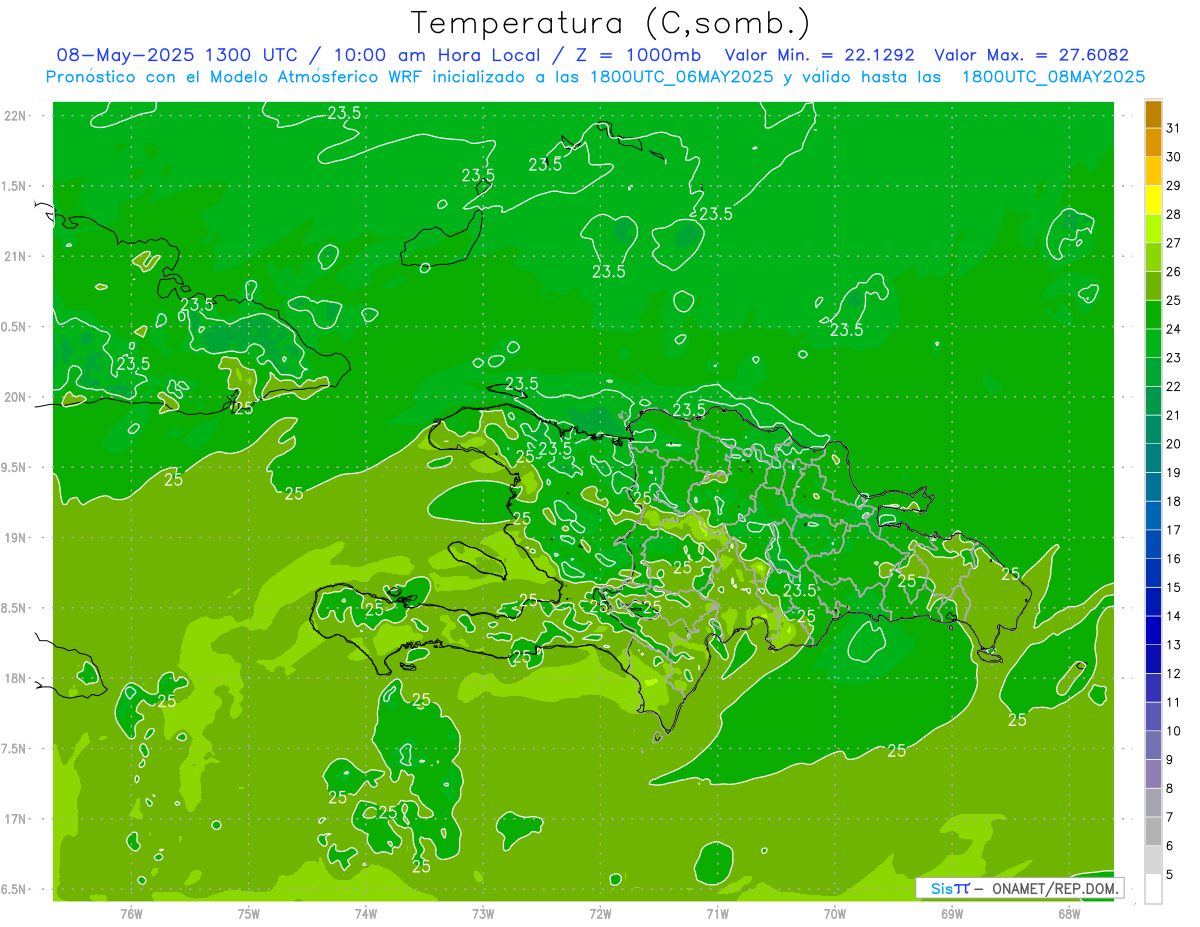The image size is (1200, 927).
Task: Click the color bar label "14"
Action: [x=1173, y=616]
